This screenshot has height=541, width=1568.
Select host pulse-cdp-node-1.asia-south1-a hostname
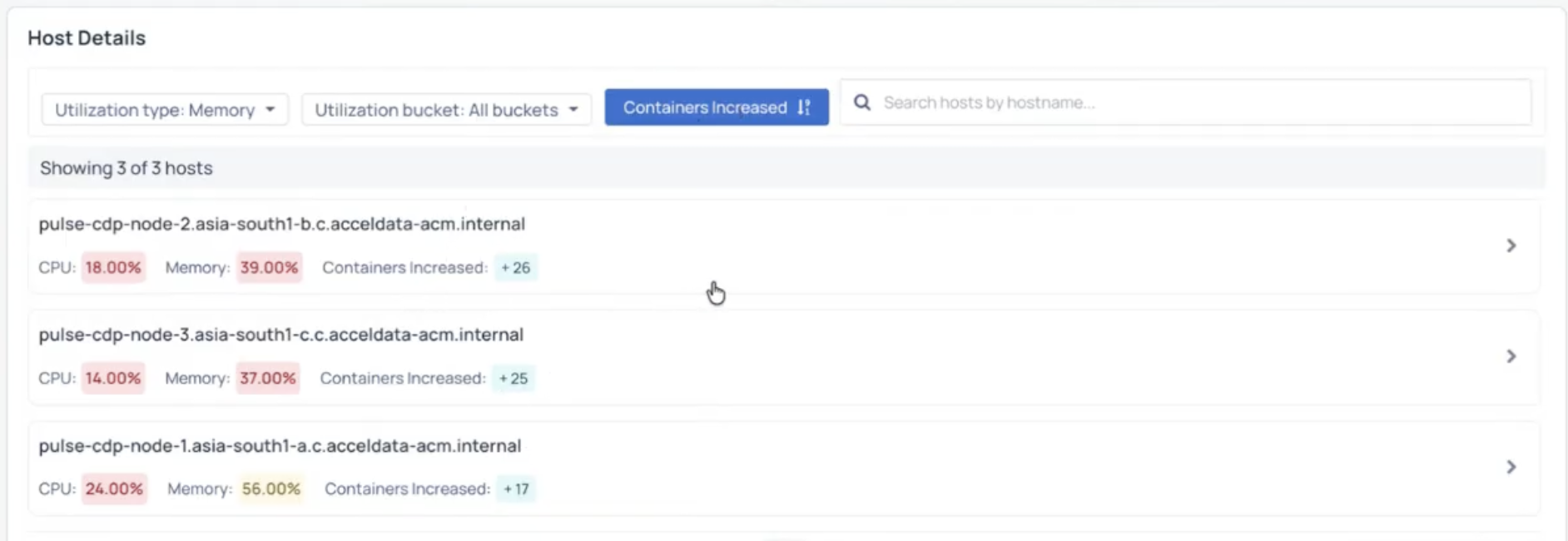click(280, 446)
